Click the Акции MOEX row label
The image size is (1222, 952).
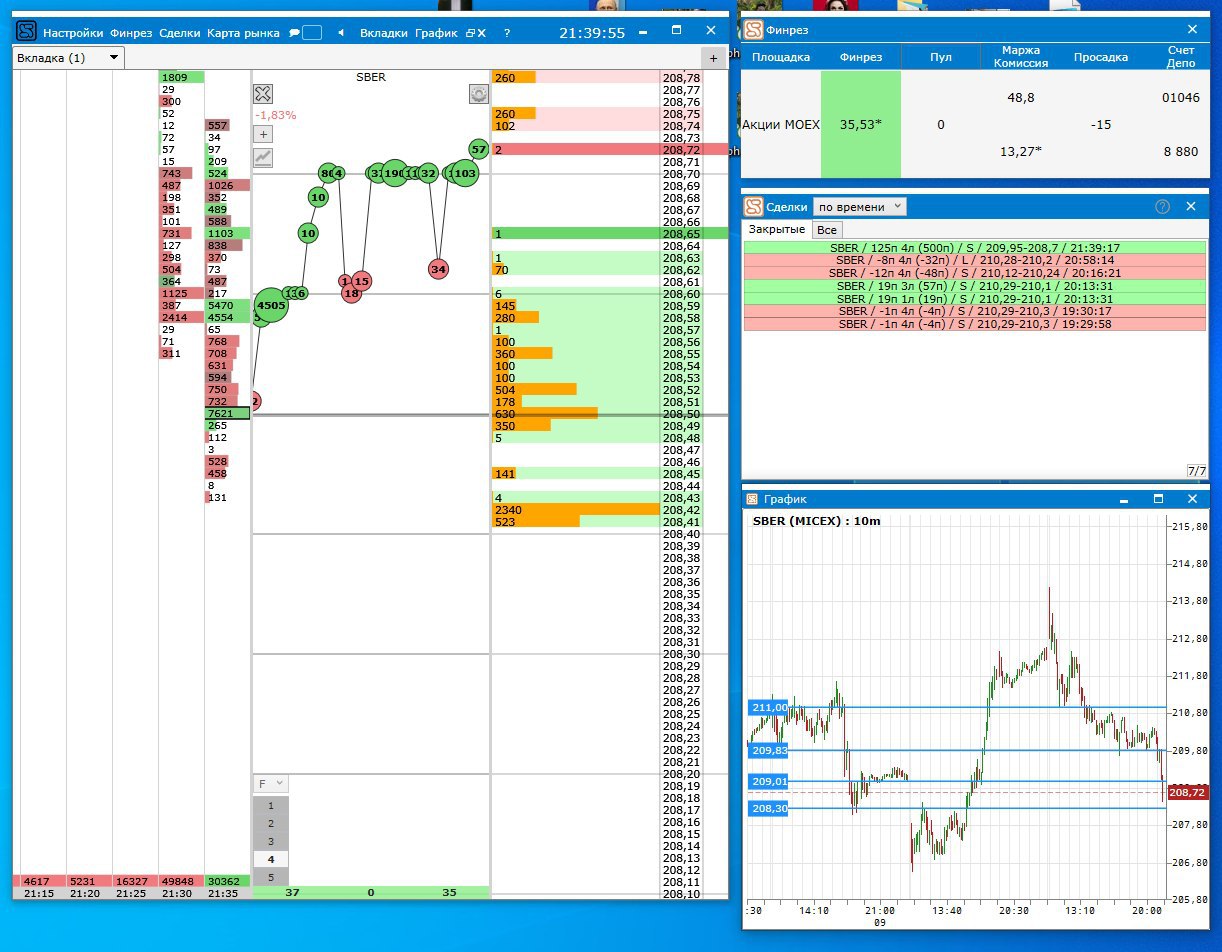781,125
